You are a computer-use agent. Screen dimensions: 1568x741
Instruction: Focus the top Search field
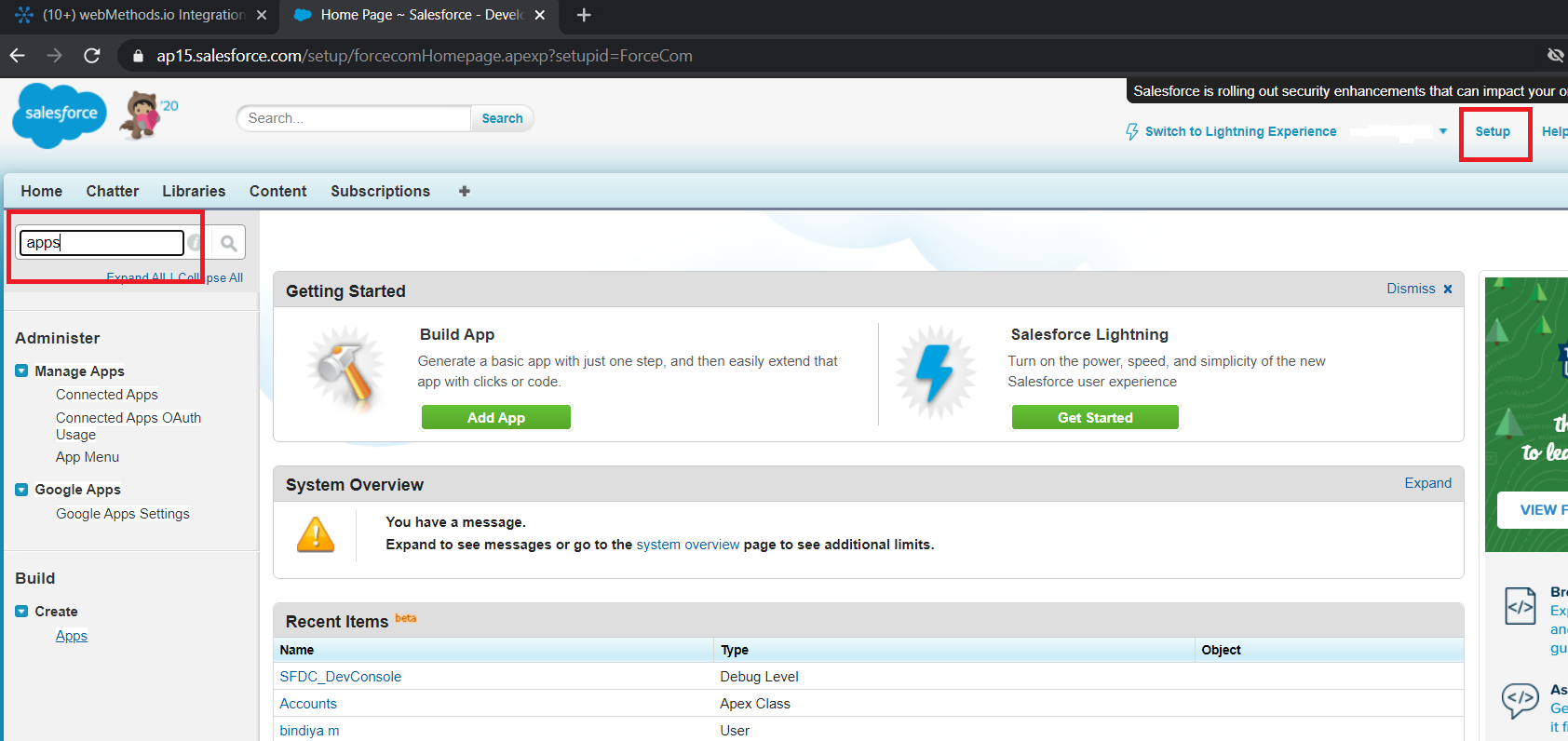(355, 118)
